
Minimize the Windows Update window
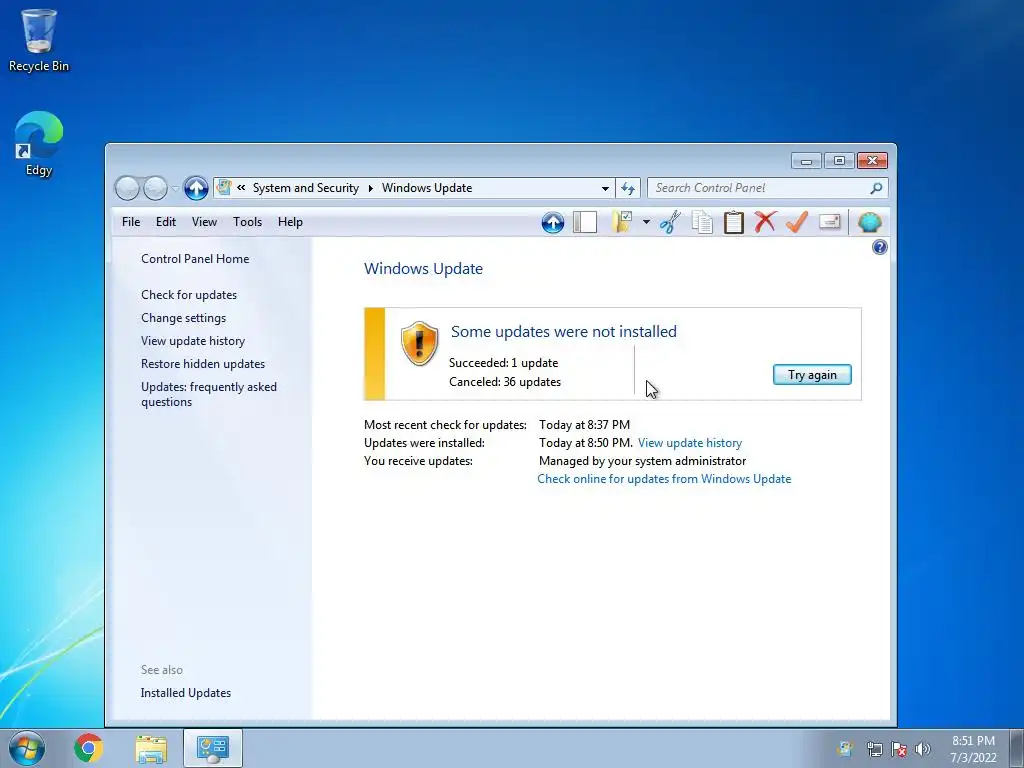click(806, 161)
